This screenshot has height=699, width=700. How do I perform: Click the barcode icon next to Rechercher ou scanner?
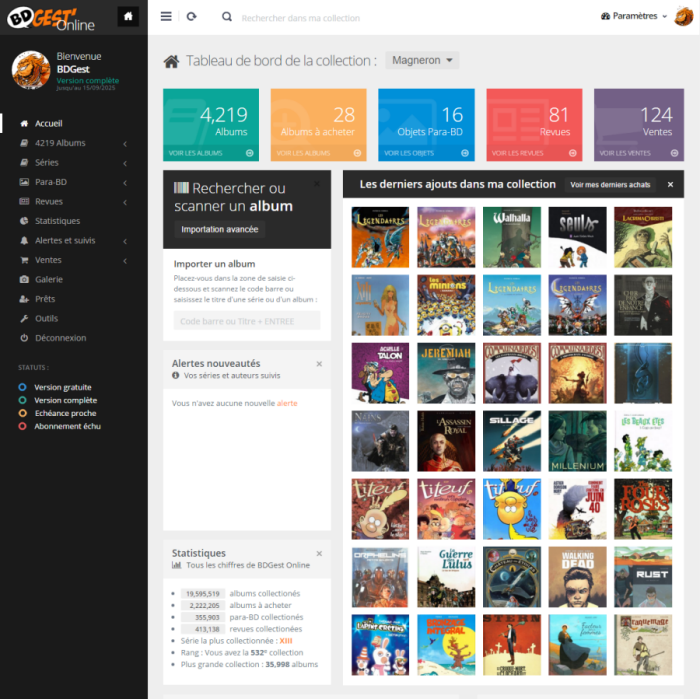click(x=181, y=187)
